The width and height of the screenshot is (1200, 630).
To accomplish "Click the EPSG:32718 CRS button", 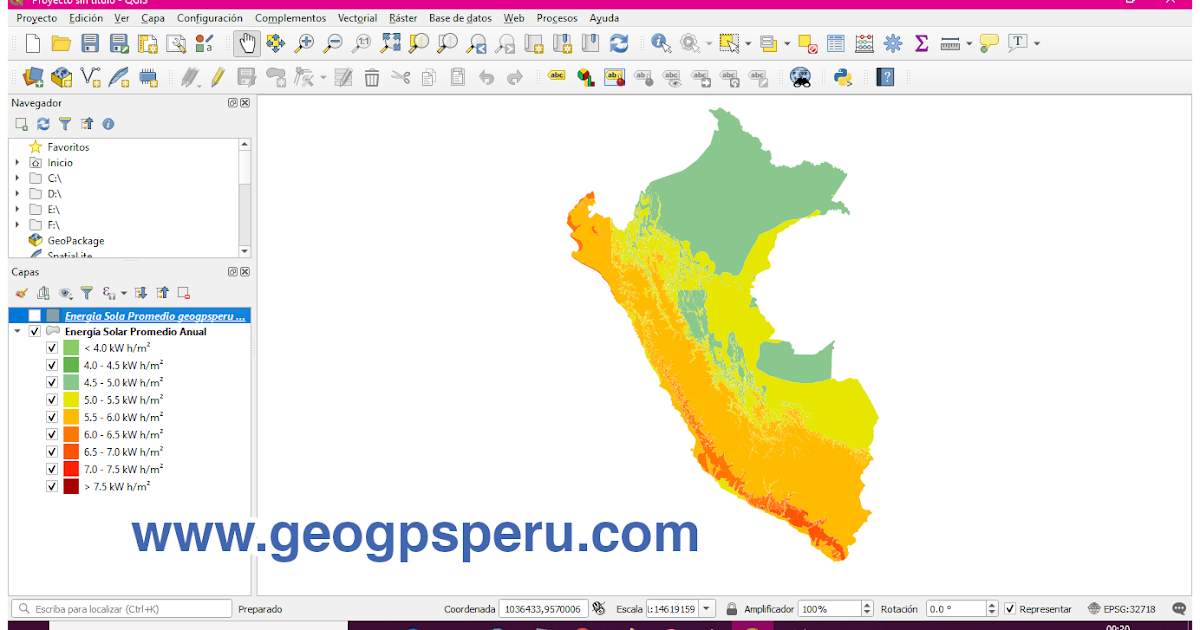I will (x=1122, y=609).
